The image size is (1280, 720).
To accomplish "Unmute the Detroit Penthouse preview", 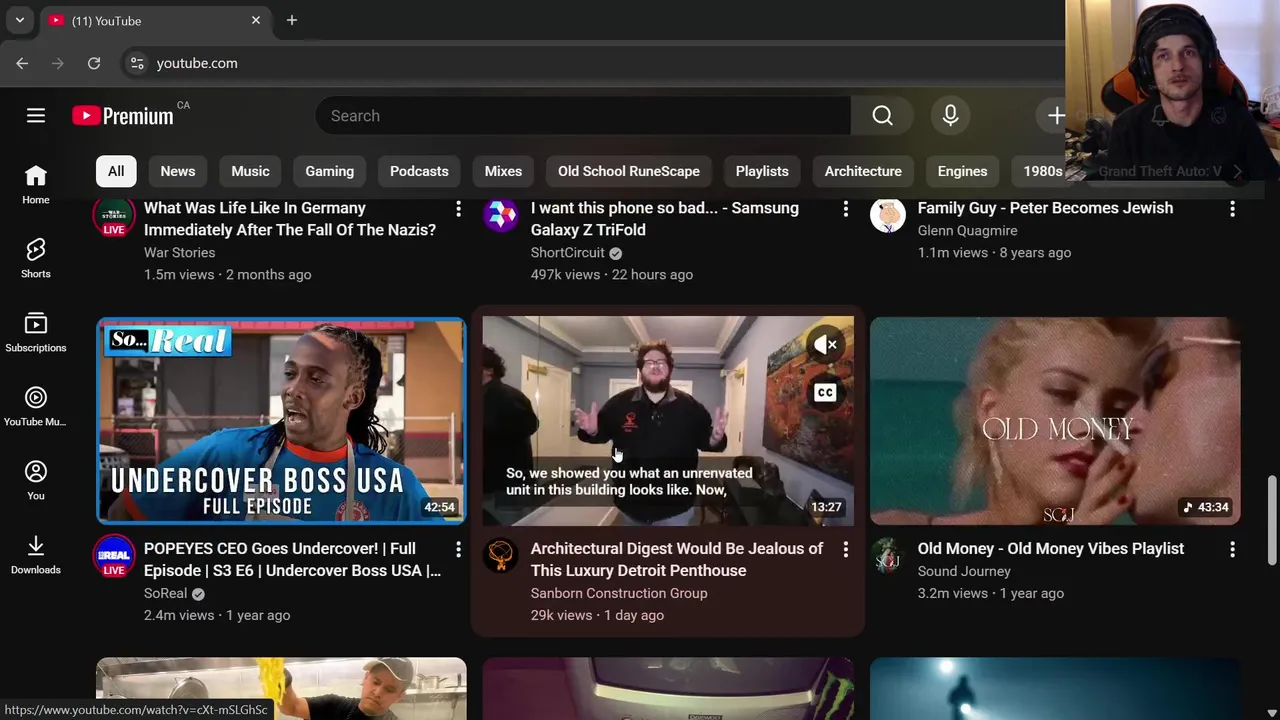I will point(826,345).
